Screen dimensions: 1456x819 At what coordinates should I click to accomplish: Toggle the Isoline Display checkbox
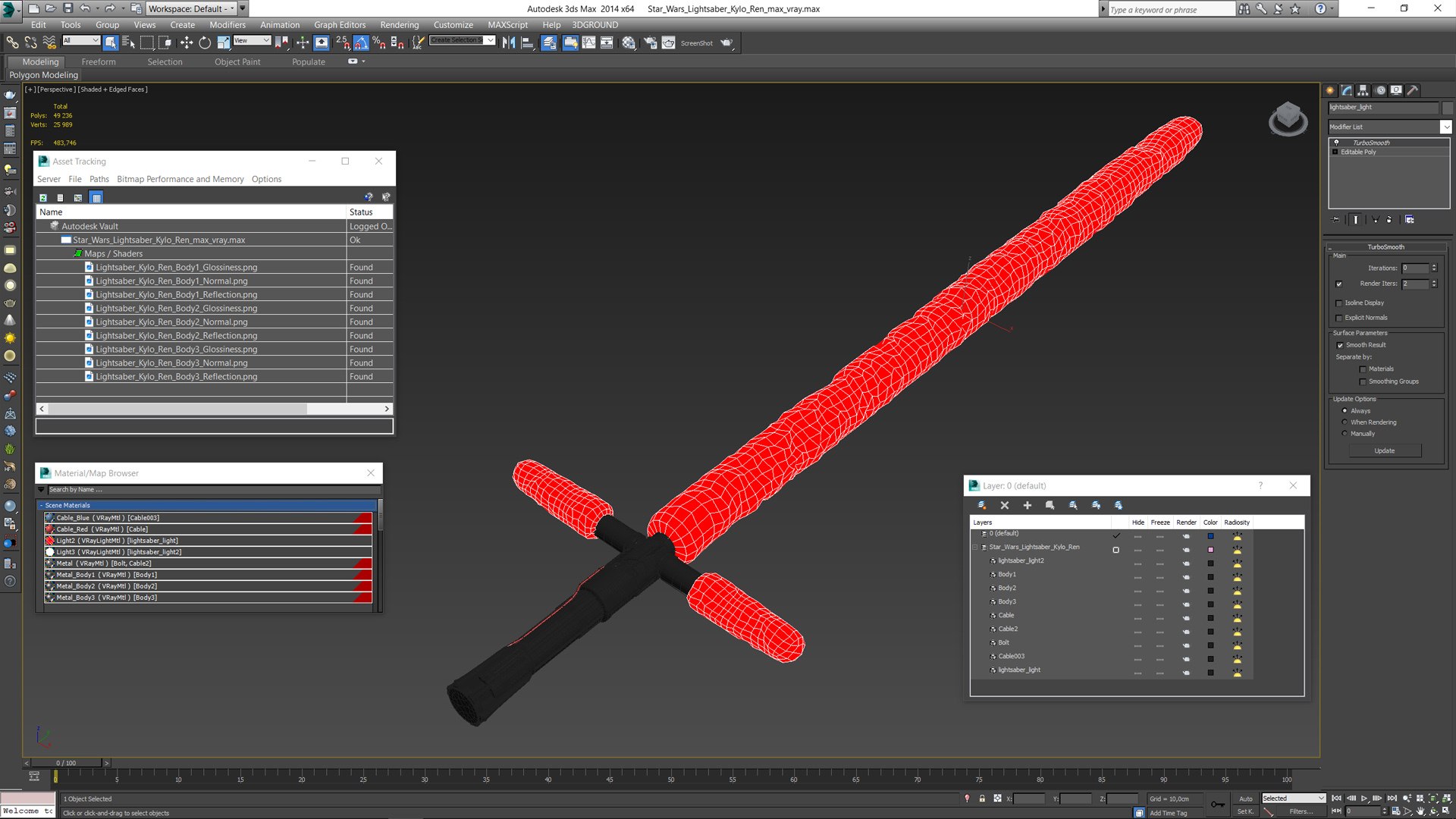point(1339,303)
